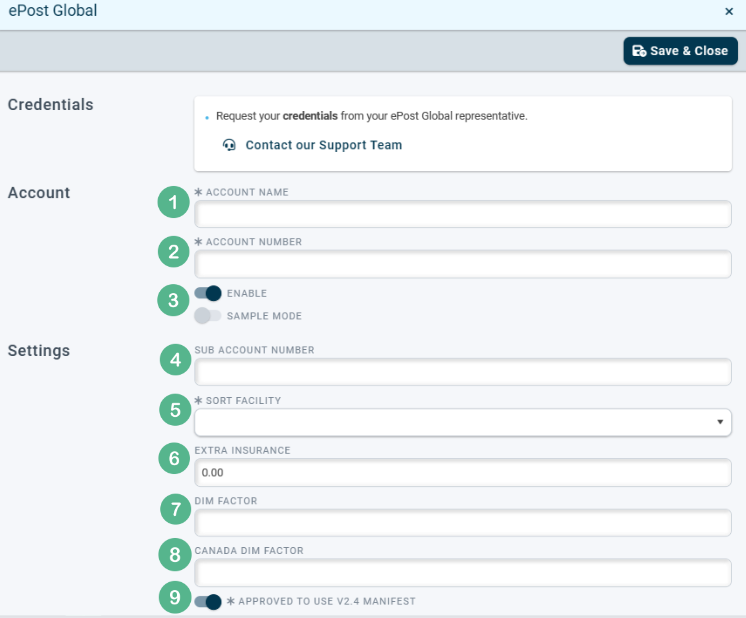Click the Account Name input field
Screen dimensions: 746x618
pos(463,214)
